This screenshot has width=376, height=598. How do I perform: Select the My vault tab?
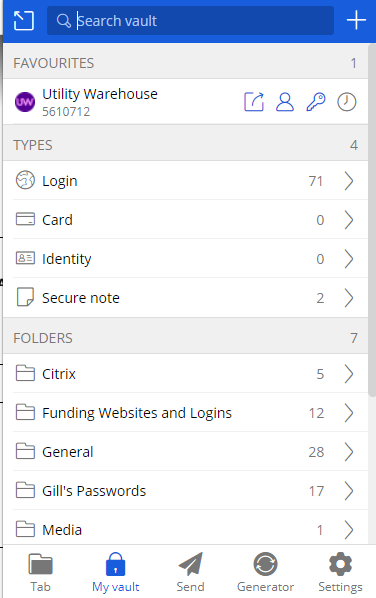coord(116,572)
